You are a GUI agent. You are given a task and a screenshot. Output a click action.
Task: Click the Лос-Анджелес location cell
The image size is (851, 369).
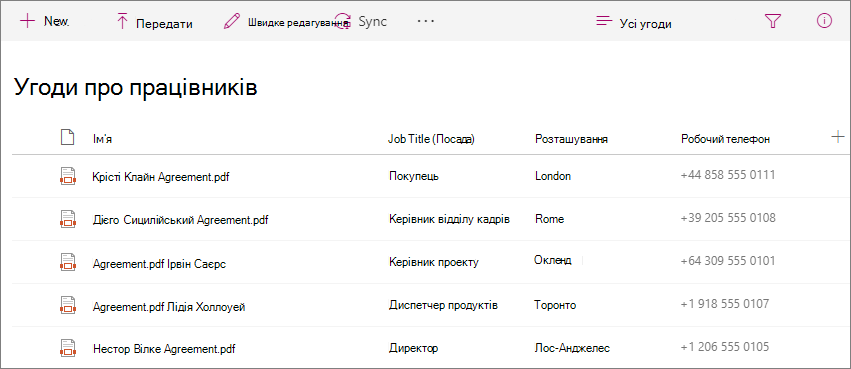click(572, 348)
